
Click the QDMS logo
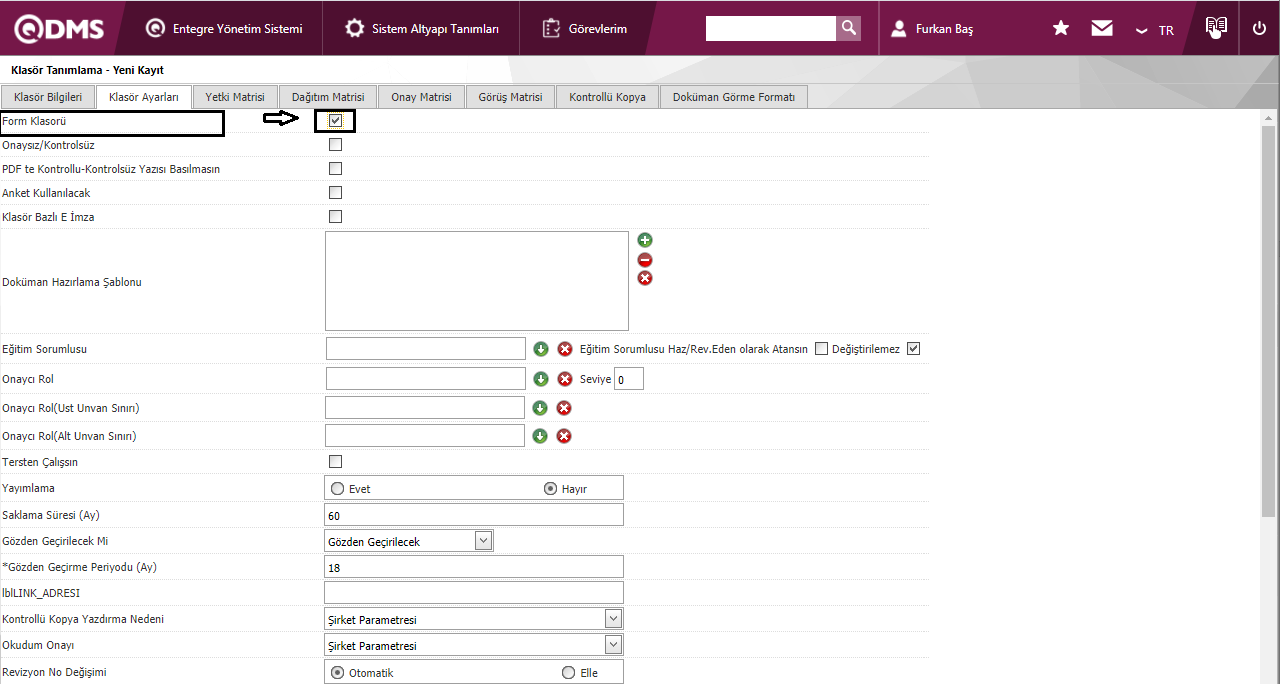(x=59, y=29)
